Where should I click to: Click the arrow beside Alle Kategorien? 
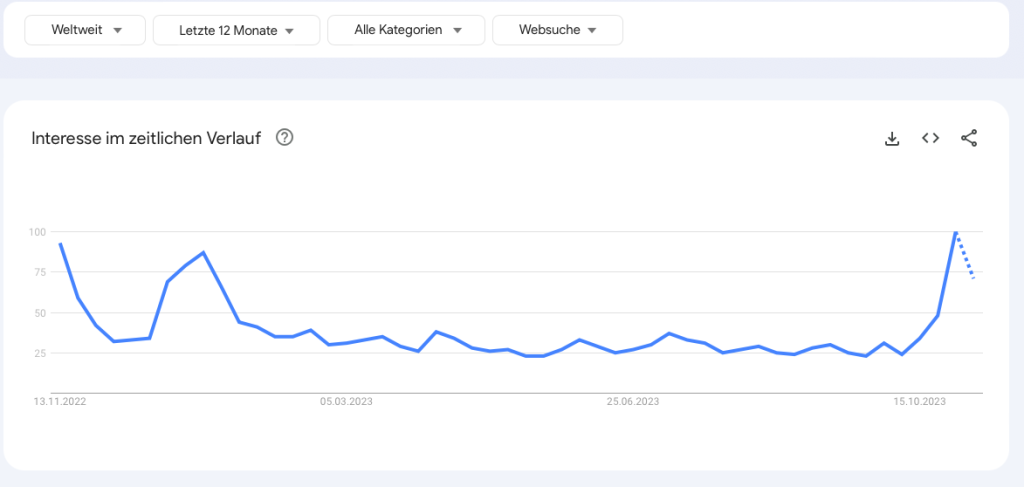tap(457, 31)
